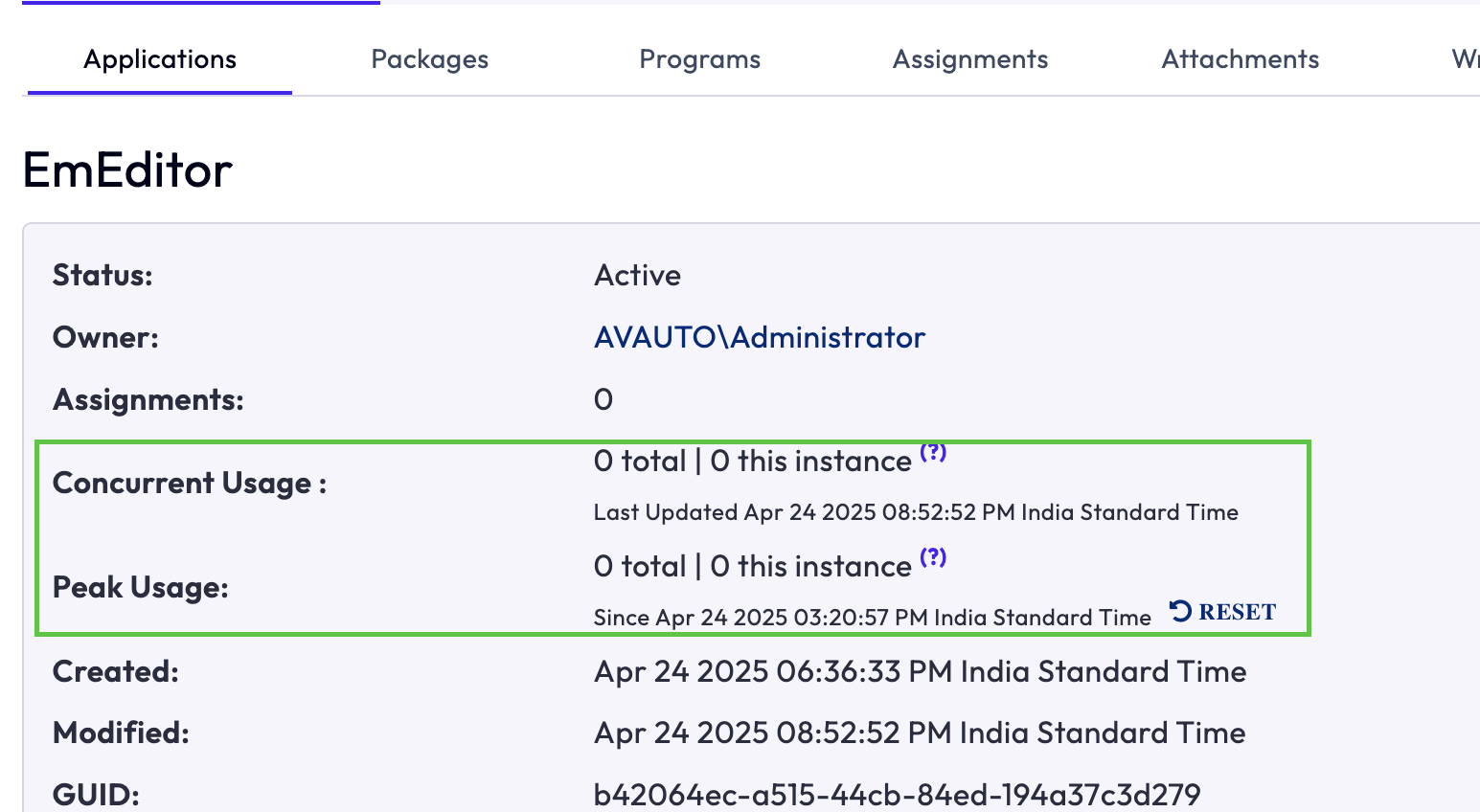Select the GUID value b42064ec-a515-44cb-84ed-194a37c3d279
1480x812 pixels.
click(897, 795)
